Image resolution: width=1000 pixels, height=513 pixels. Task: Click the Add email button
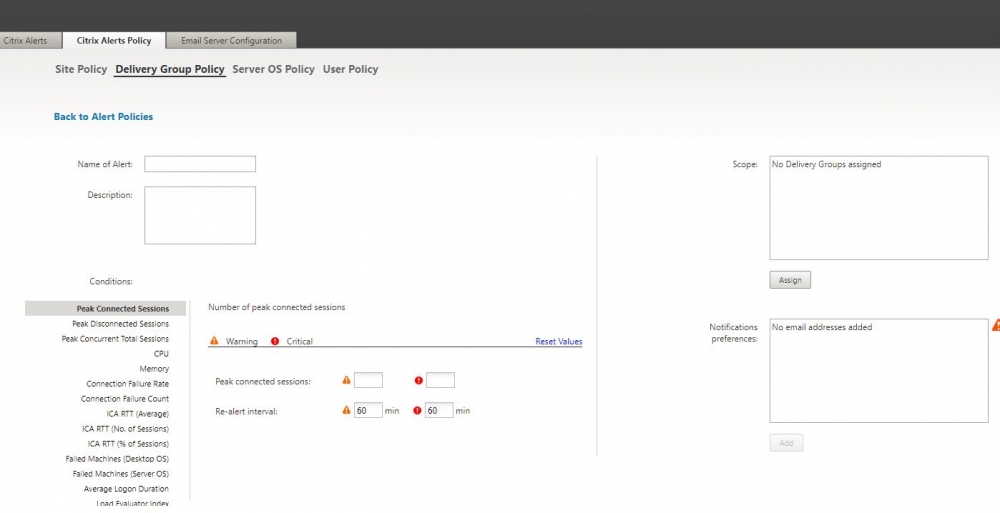point(786,443)
